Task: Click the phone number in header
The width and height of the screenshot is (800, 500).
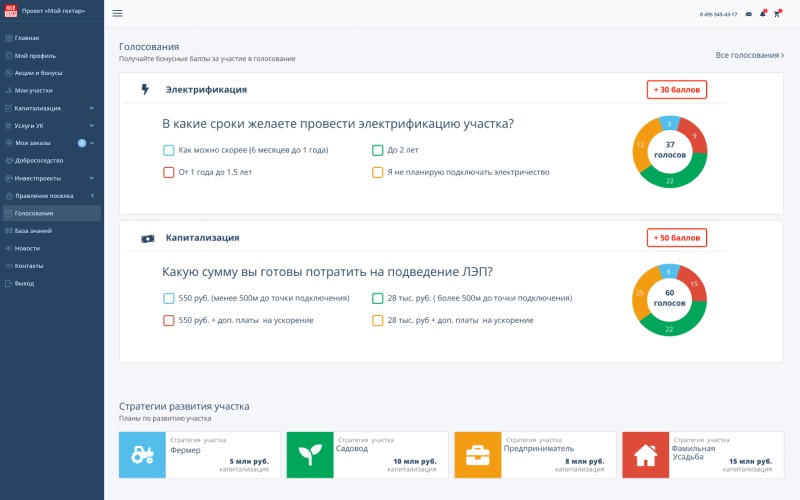Action: click(x=718, y=14)
